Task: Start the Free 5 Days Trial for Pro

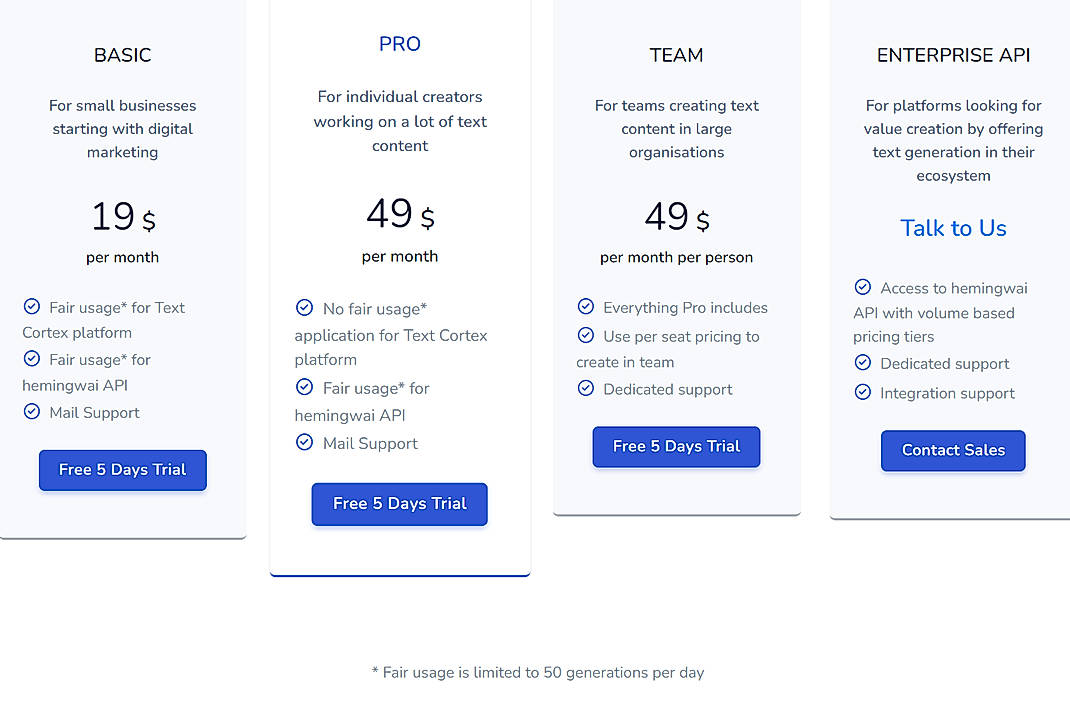Action: [x=399, y=504]
